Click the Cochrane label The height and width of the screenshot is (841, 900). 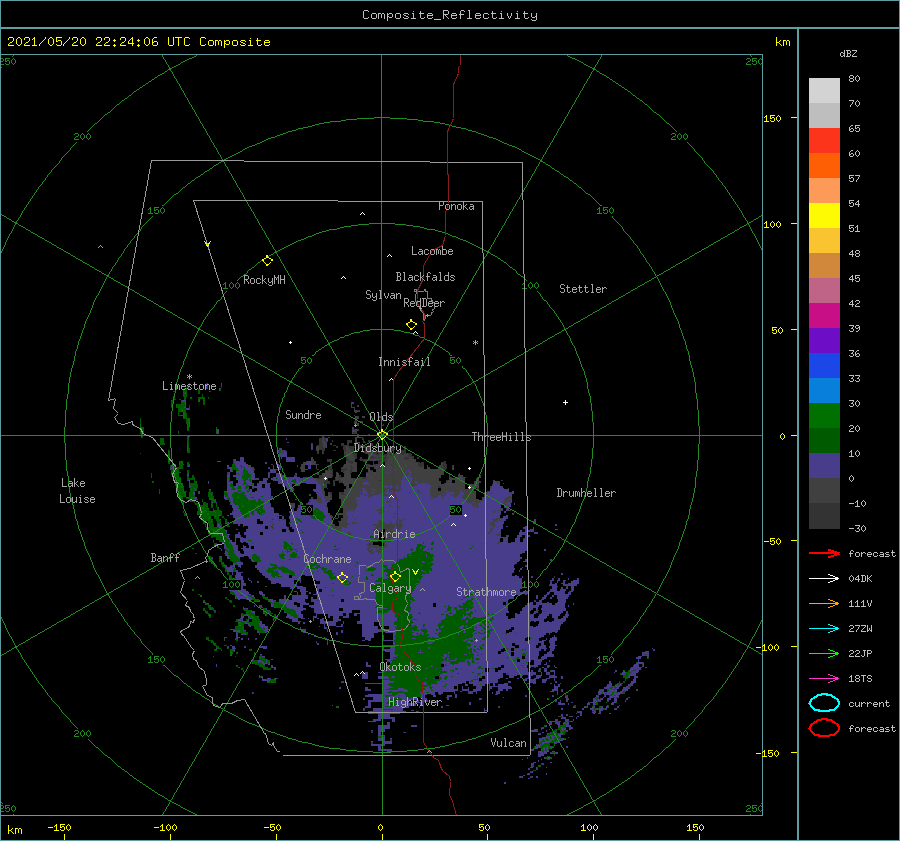pos(327,559)
